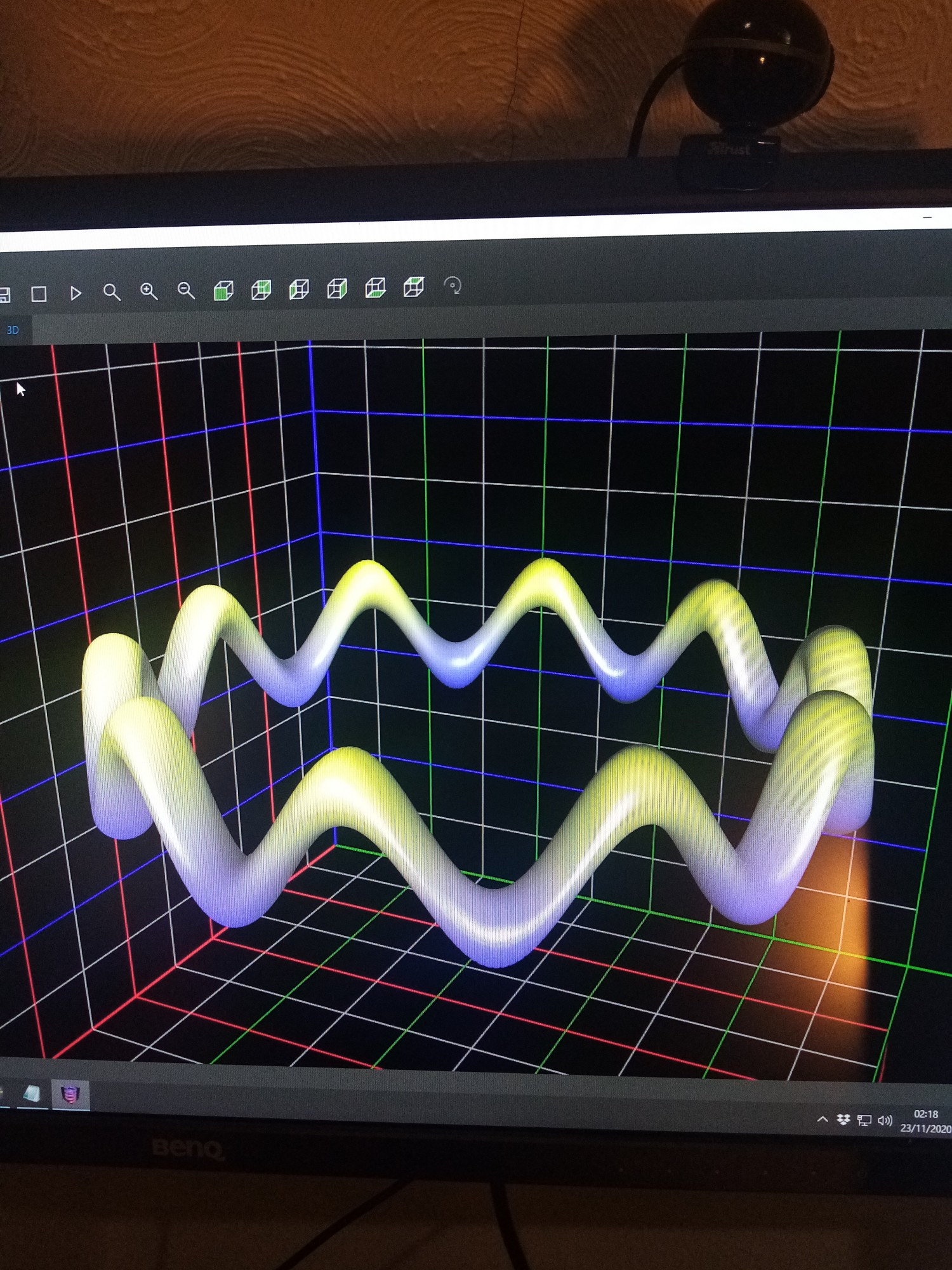Open network settings from the tray icon
Screen dimensions: 952x1270
click(x=864, y=1121)
